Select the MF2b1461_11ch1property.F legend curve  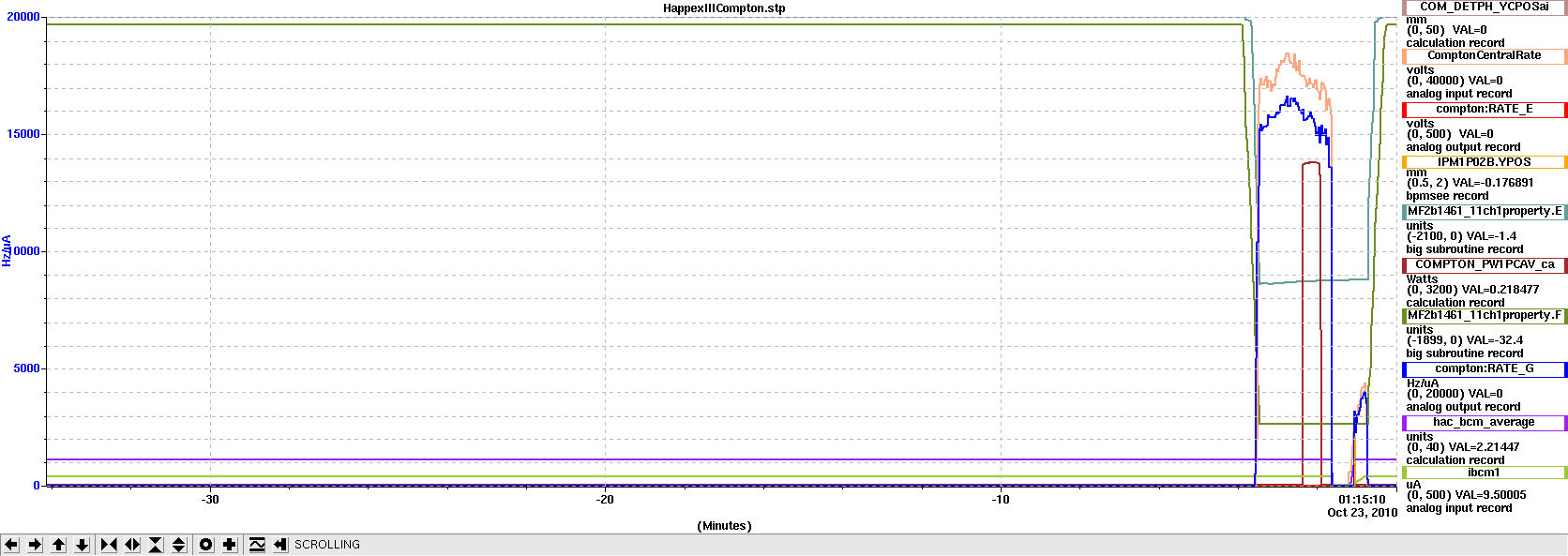click(x=1485, y=316)
